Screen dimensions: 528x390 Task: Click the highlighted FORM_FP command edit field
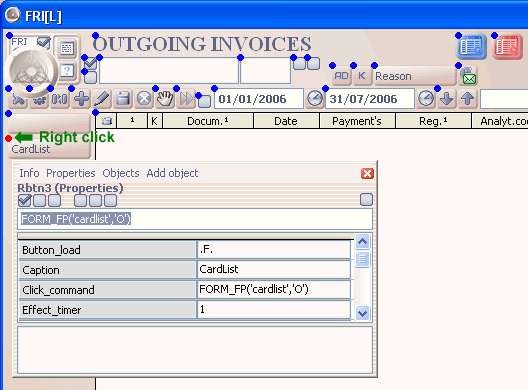pos(195,219)
